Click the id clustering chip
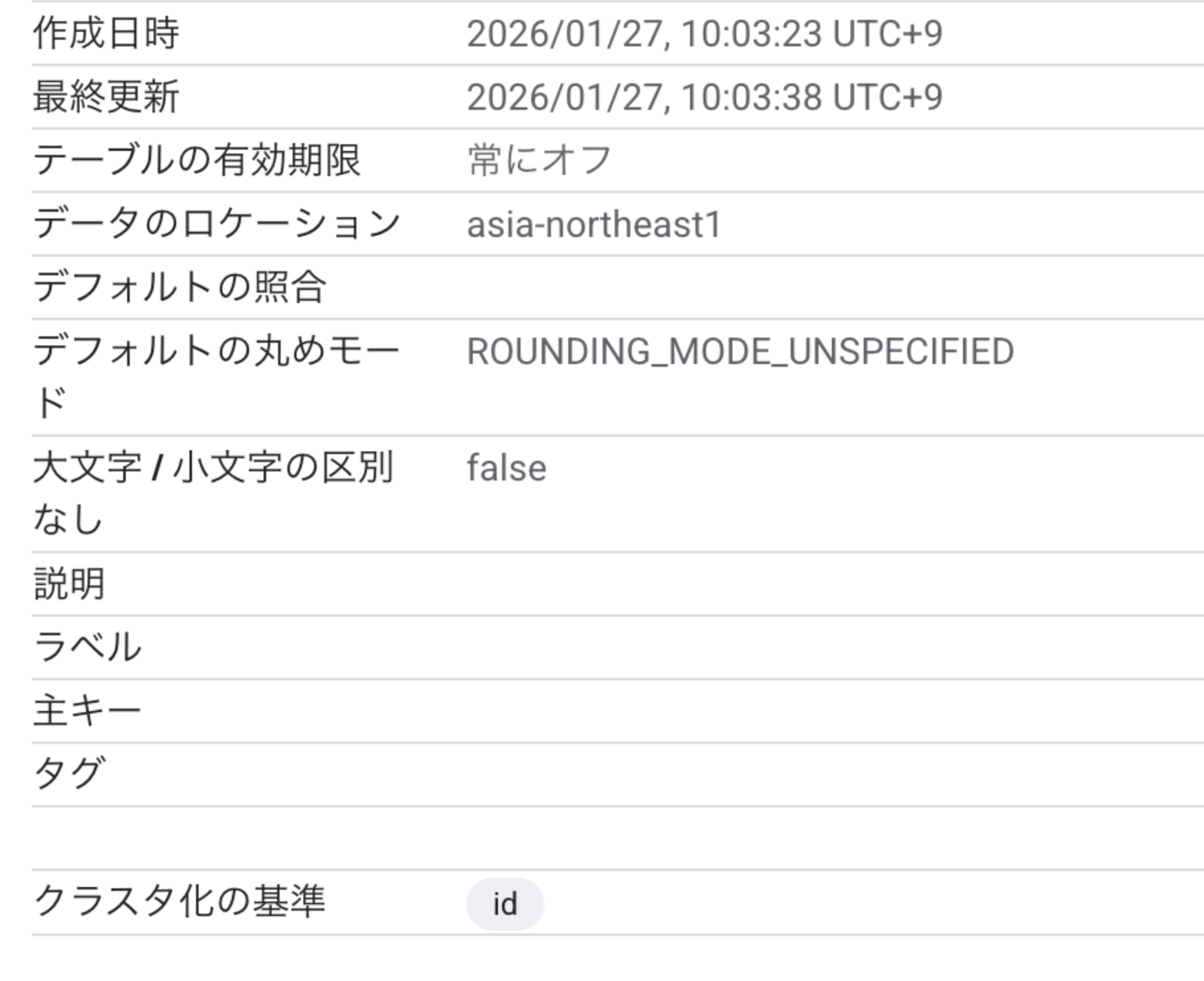This screenshot has height=981, width=1204. pos(505,904)
